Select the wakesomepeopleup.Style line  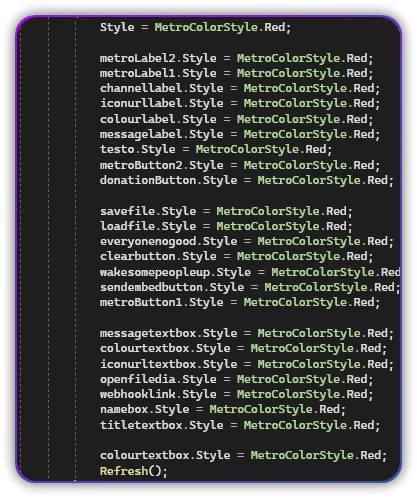[x=250, y=272]
